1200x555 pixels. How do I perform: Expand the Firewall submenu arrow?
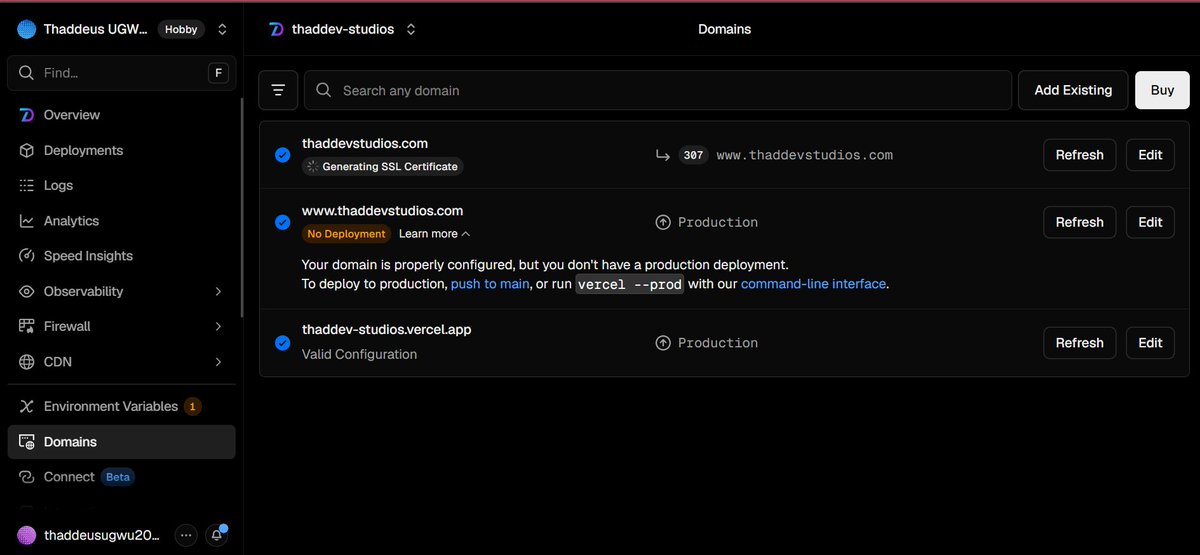[x=218, y=326]
